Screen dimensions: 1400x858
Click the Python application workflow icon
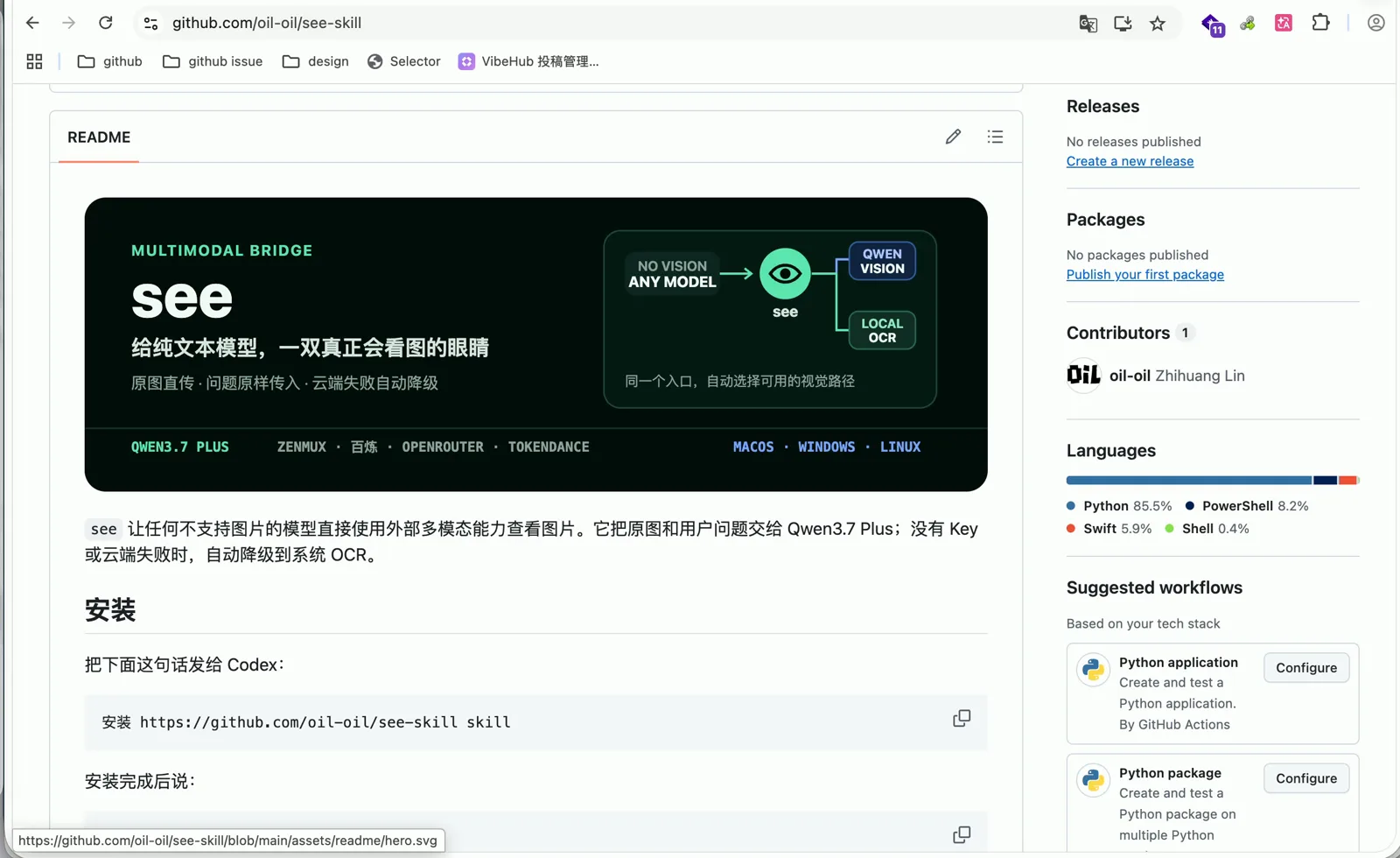1093,670
